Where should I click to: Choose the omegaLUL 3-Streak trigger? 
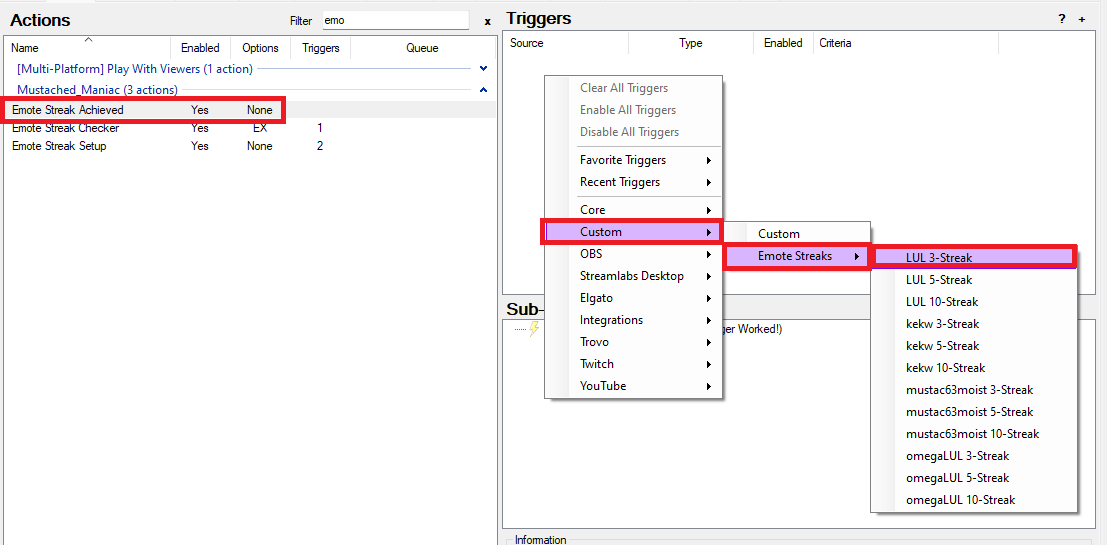tap(974, 455)
